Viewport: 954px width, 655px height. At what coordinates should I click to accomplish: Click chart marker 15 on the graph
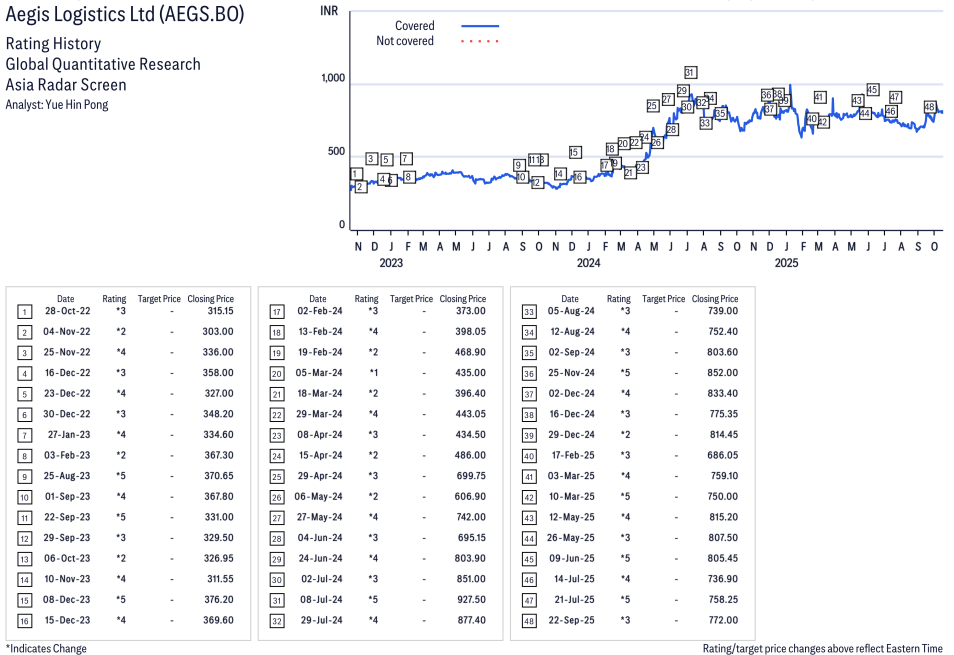pyautogui.click(x=575, y=152)
